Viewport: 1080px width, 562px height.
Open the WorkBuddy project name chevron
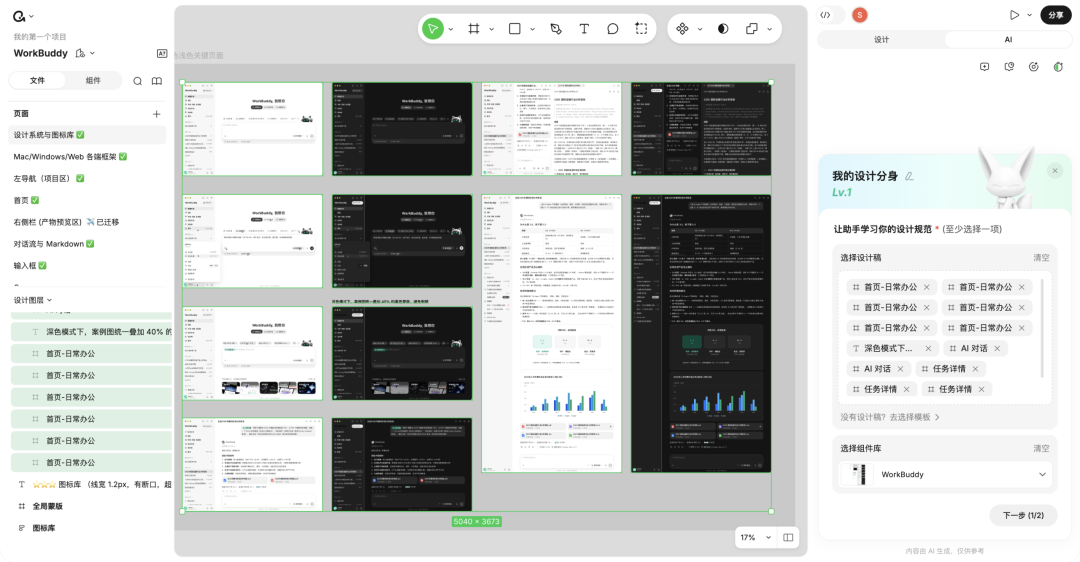92,53
